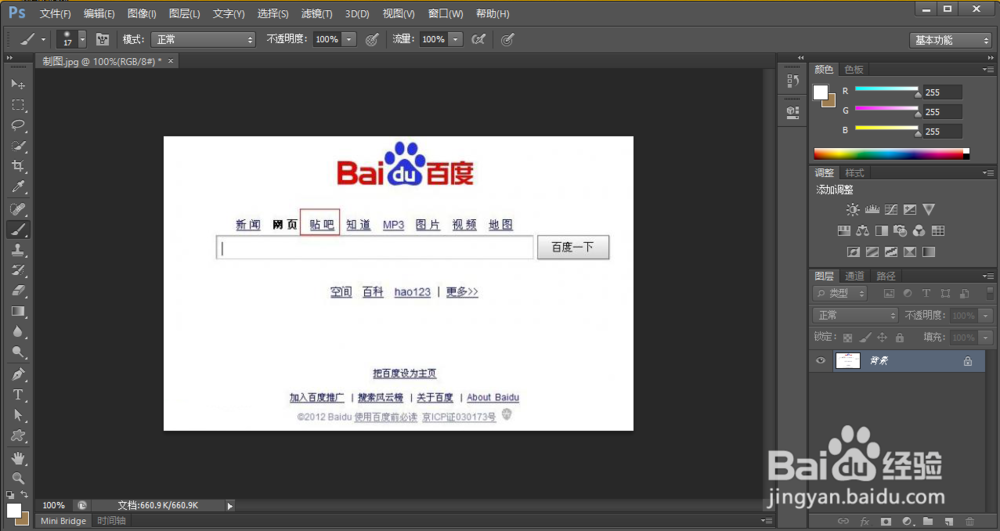Open the History panel icon
1000x531 pixels.
click(x=793, y=80)
